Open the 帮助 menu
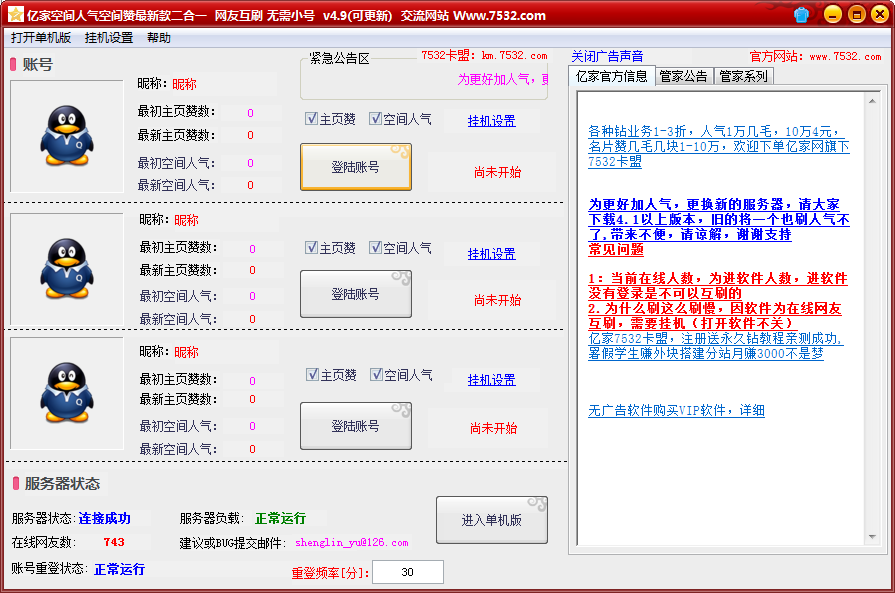 (159, 38)
